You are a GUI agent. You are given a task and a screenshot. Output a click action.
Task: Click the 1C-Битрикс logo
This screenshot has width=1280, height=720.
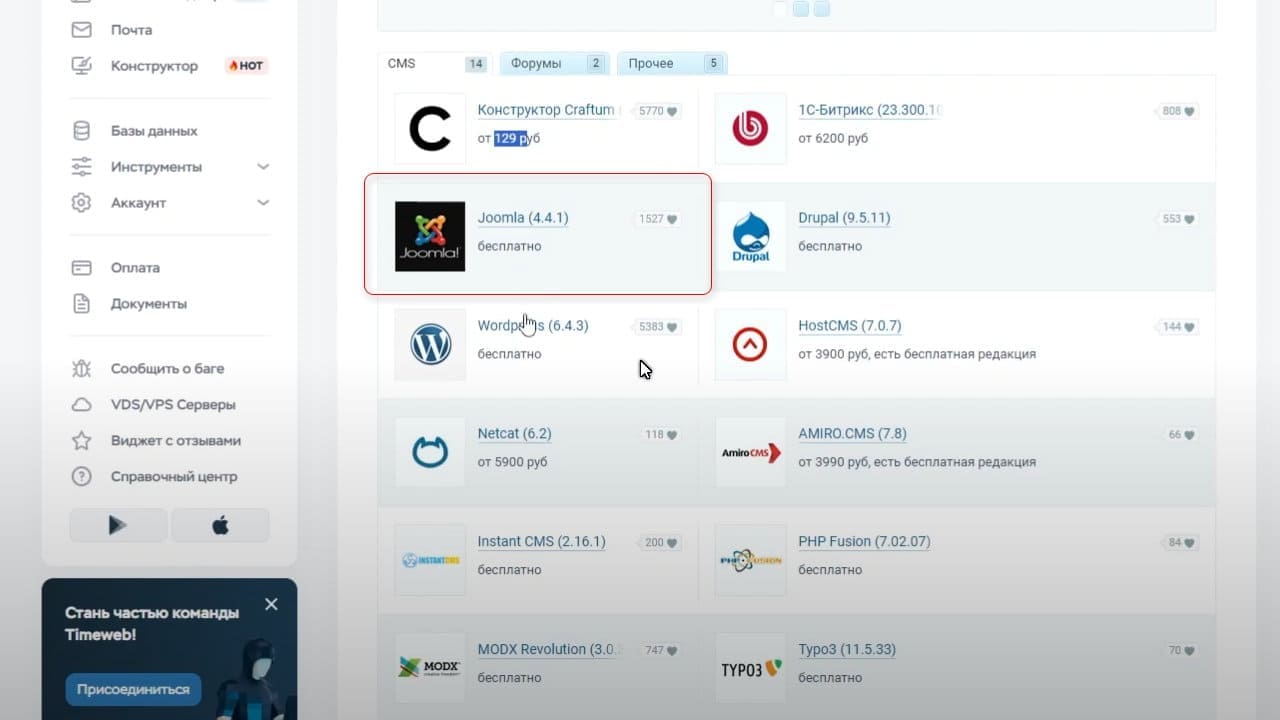[750, 128]
